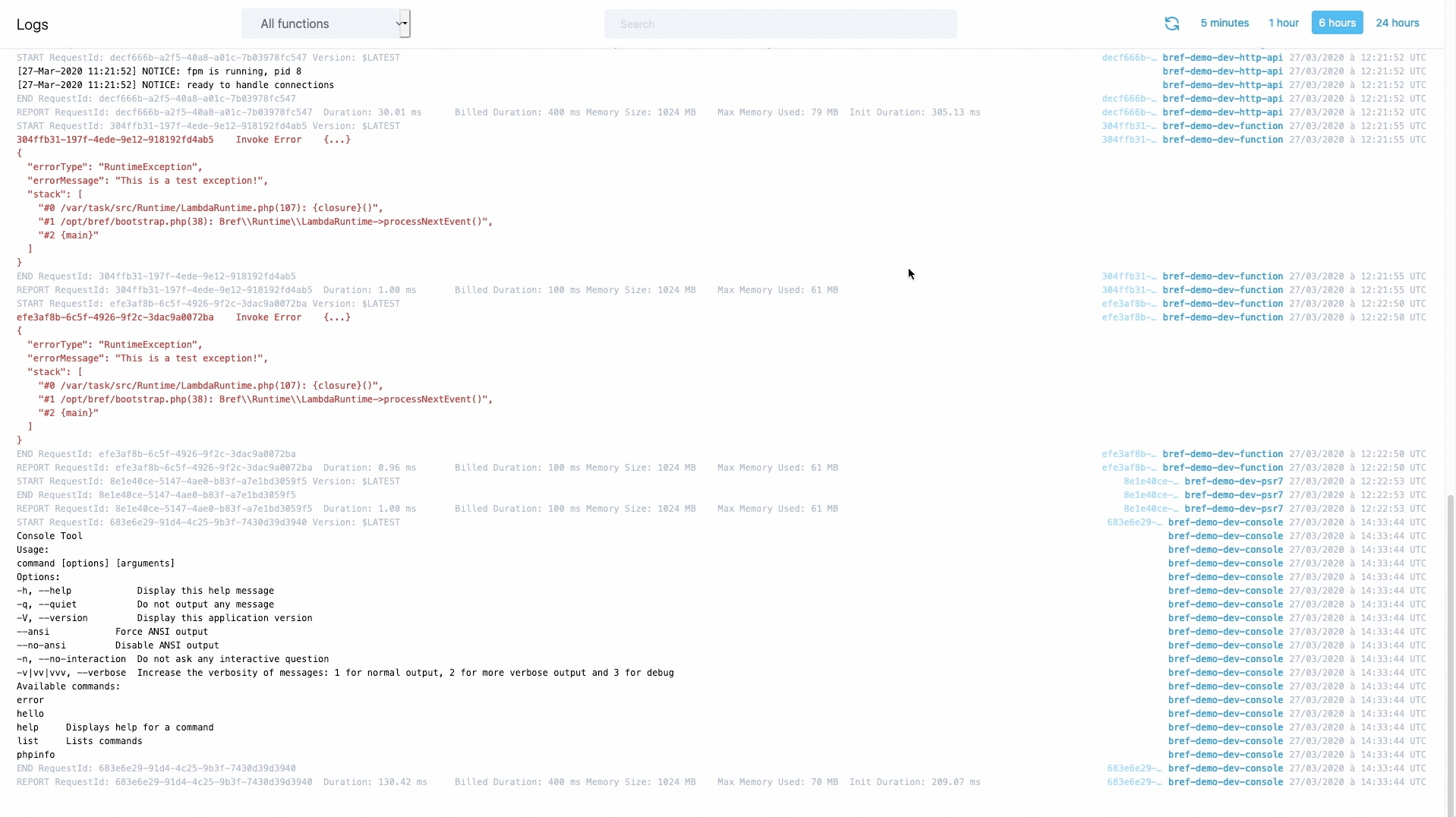Click the Logs page title
Viewport: 1456px width, 817px height.
(33, 24)
